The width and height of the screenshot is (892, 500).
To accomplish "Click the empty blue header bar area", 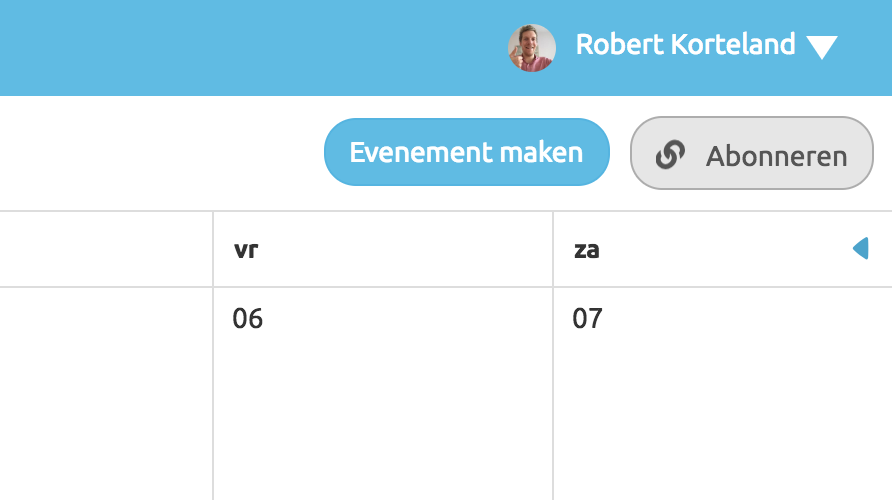I will (250, 48).
